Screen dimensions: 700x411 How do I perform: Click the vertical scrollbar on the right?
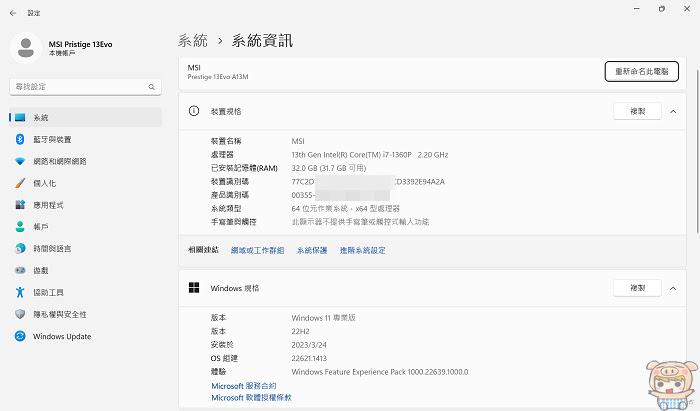(x=697, y=152)
